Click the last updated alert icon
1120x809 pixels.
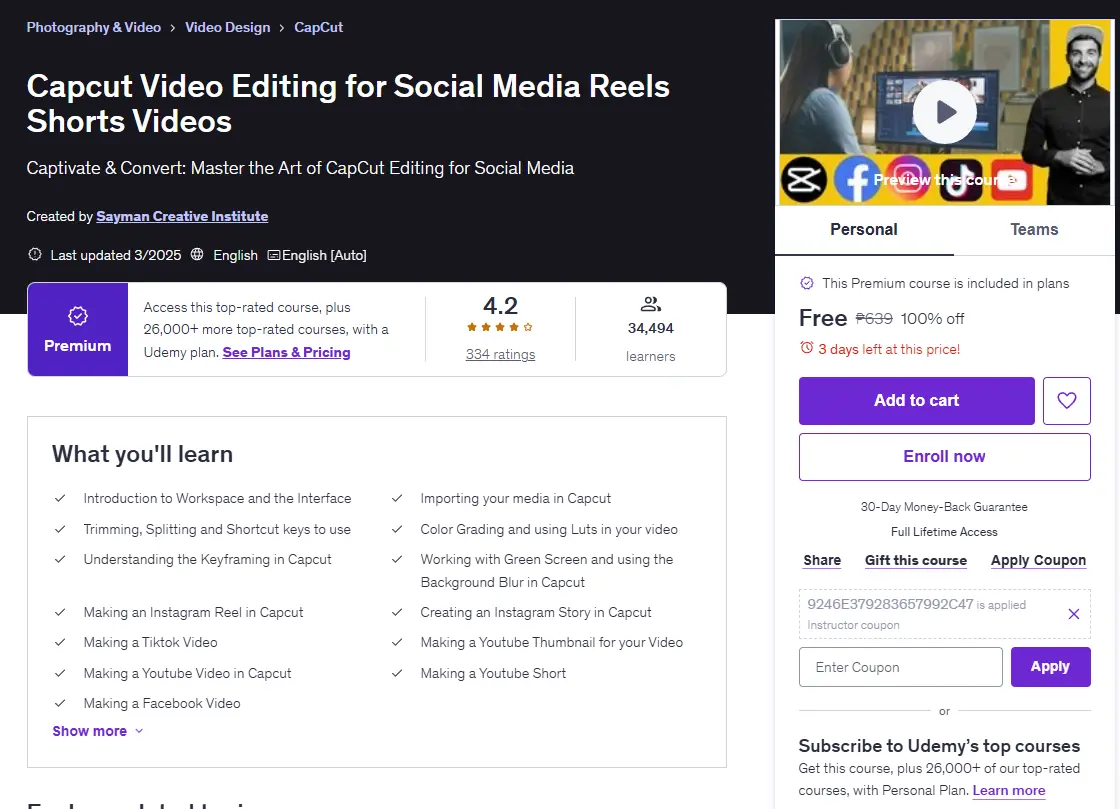click(34, 254)
